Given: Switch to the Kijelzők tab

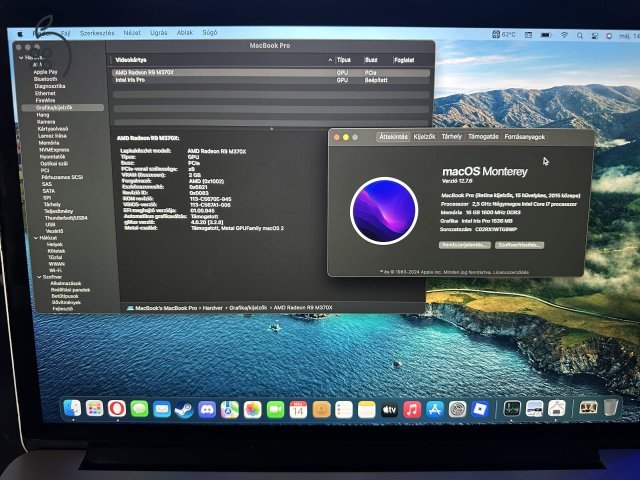Looking at the screenshot, I should click(x=424, y=137).
